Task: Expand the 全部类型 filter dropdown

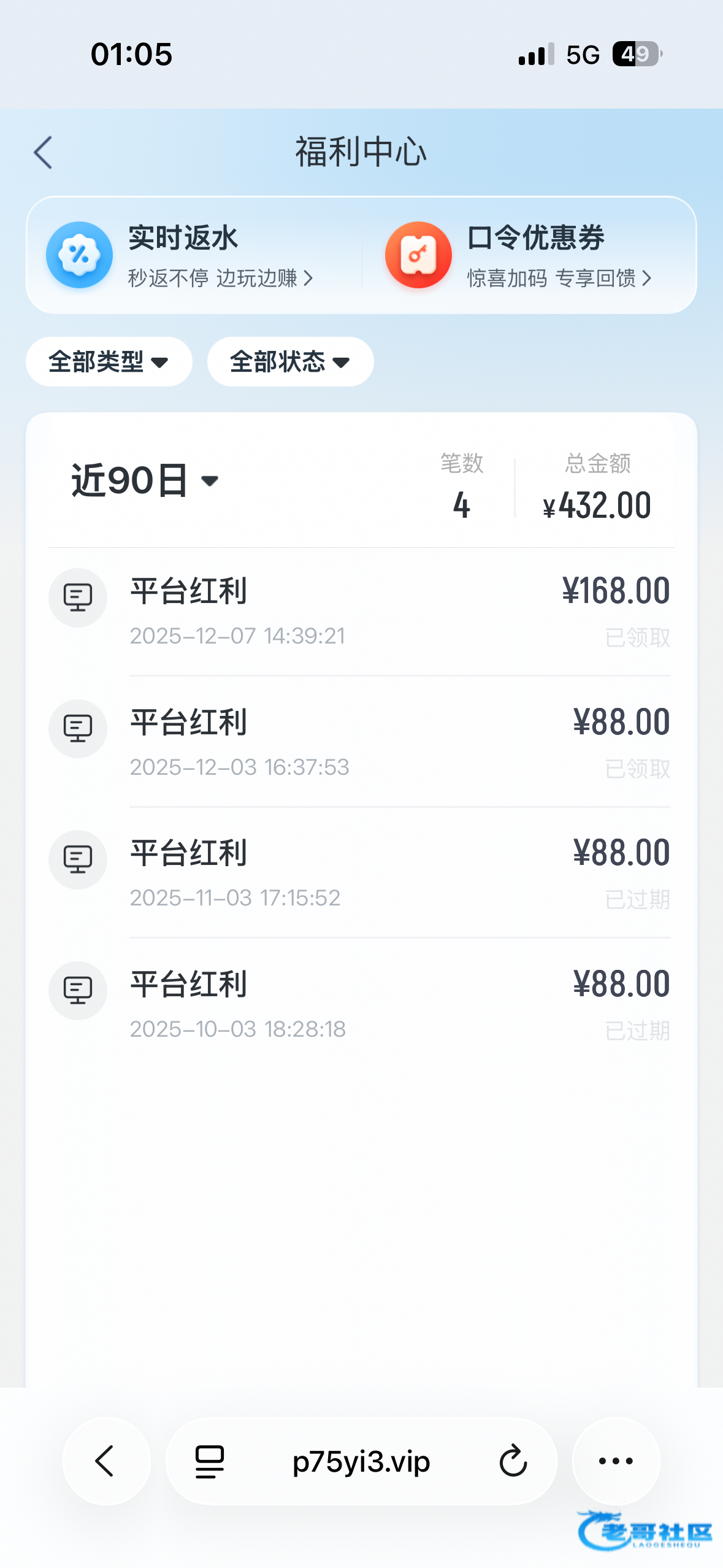Action: tap(109, 362)
